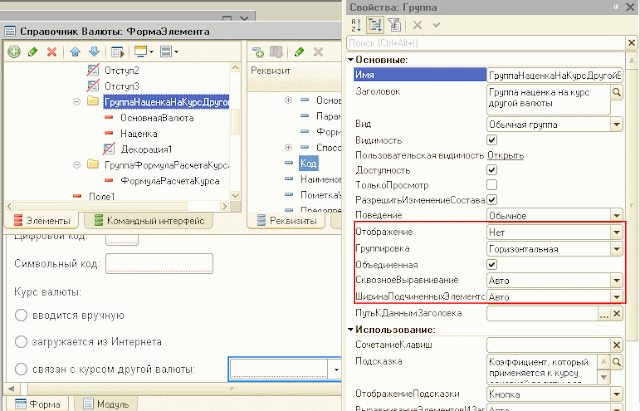Select the ОсновнаяВалюта tree item
Screen dimensions: 640x411
pos(157,118)
